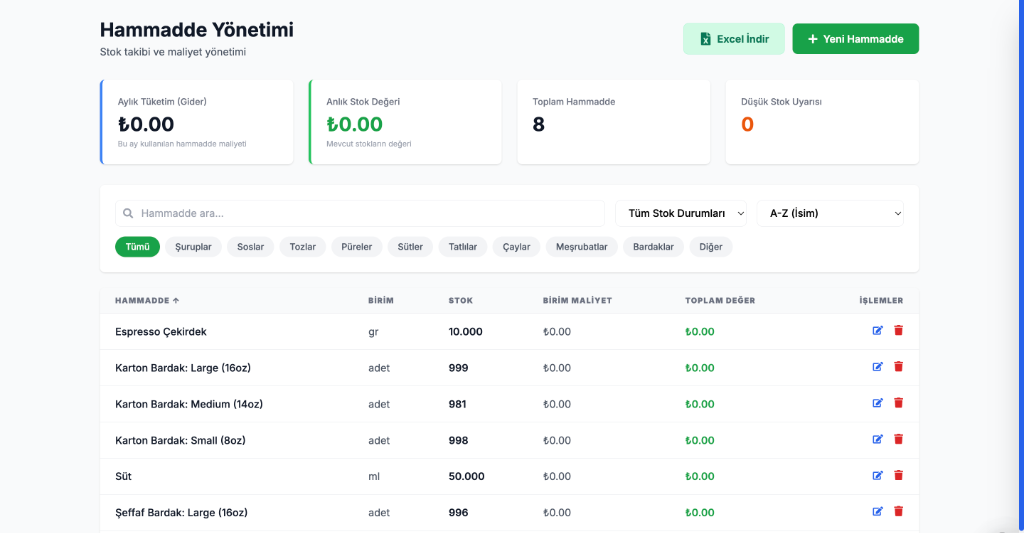
Task: Click trash icon for Karton Bardak: Medium (14oz)
Action: coord(898,403)
